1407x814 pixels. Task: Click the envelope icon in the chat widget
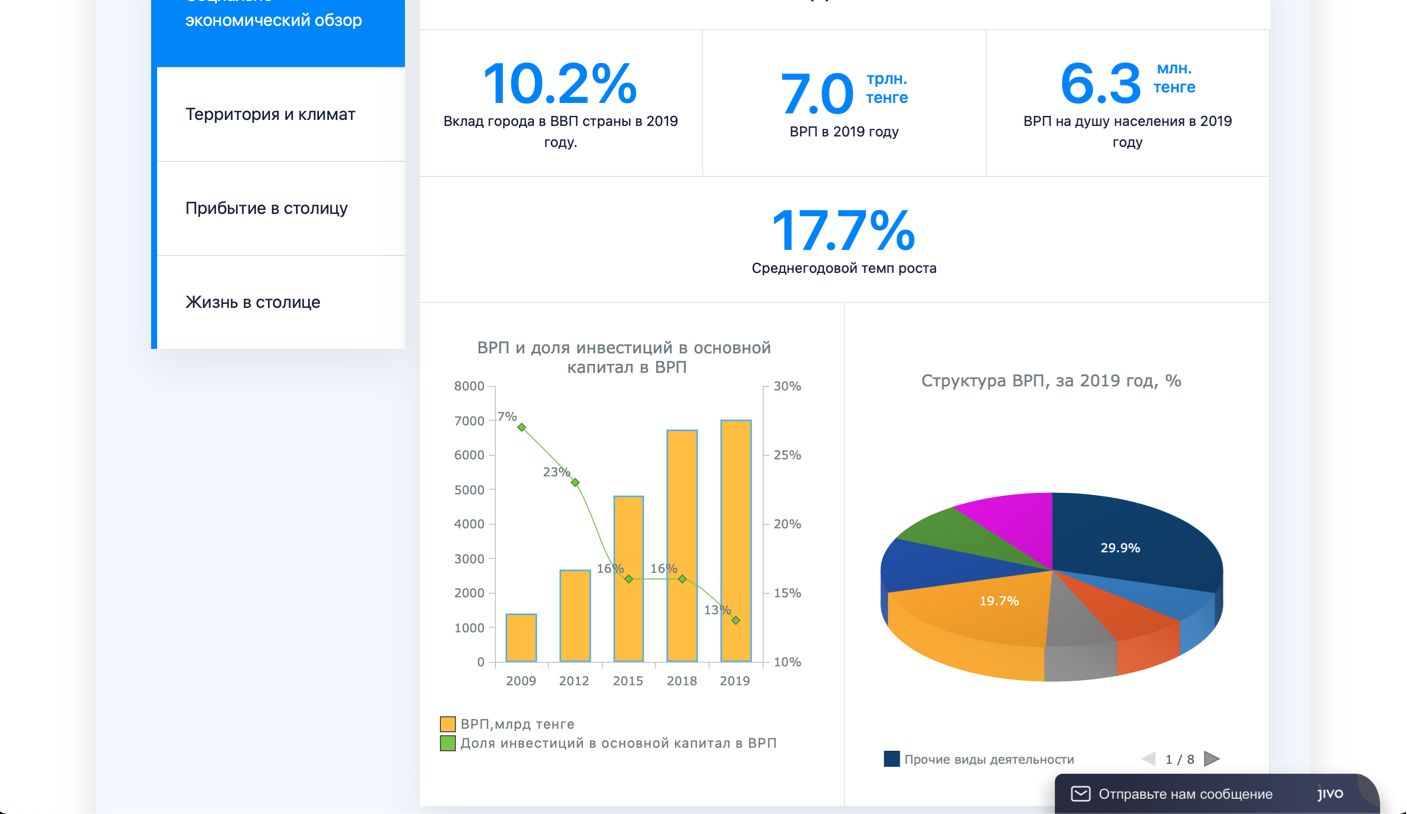click(x=1081, y=794)
